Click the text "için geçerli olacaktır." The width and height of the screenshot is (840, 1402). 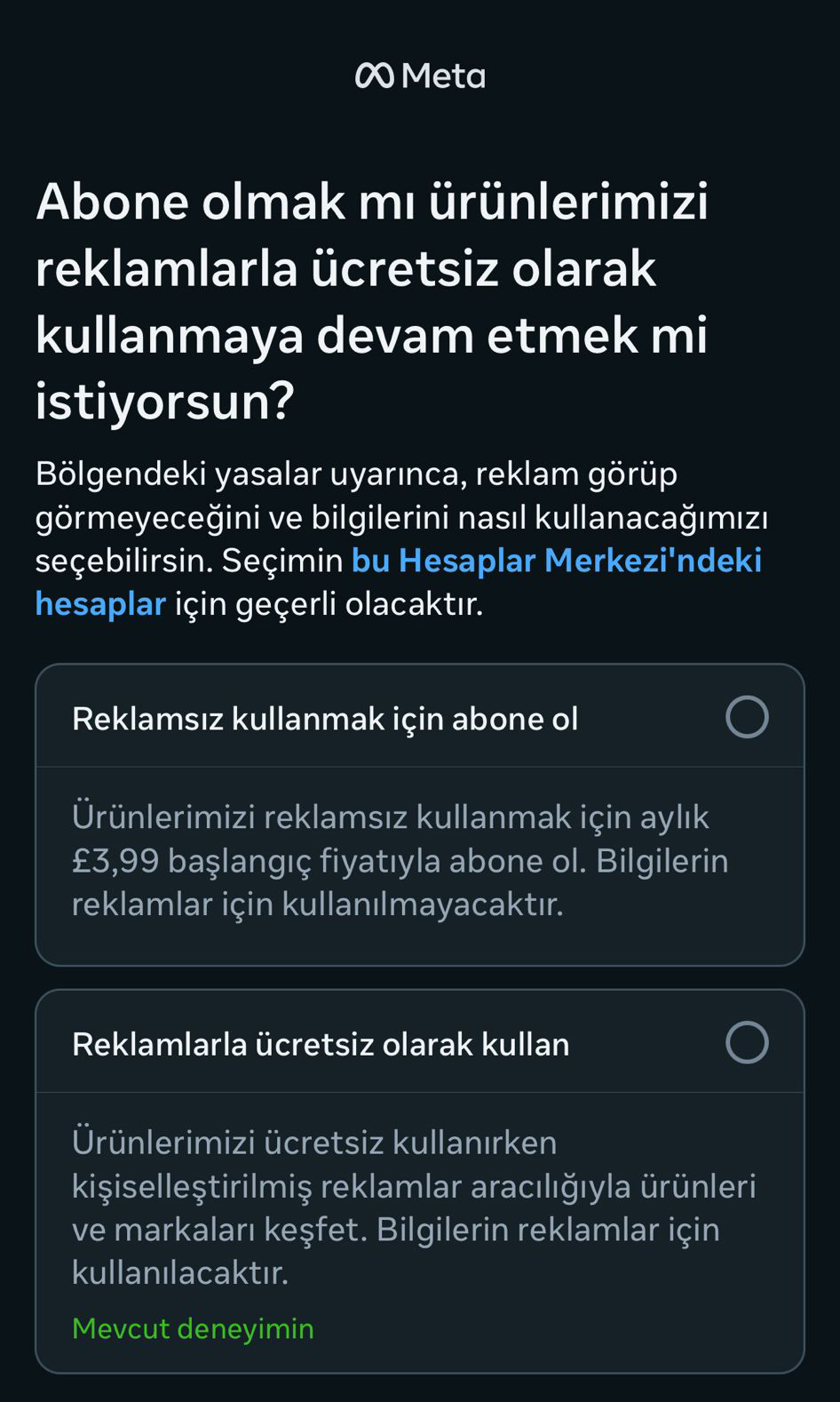tap(329, 604)
